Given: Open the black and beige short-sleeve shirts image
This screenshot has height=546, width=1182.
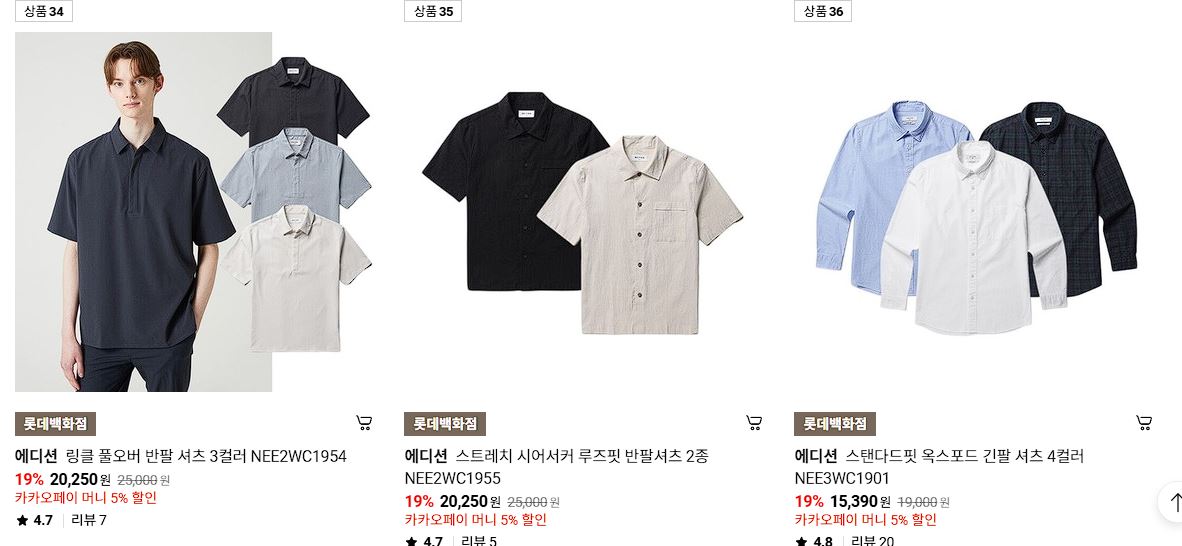Looking at the screenshot, I should 583,212.
